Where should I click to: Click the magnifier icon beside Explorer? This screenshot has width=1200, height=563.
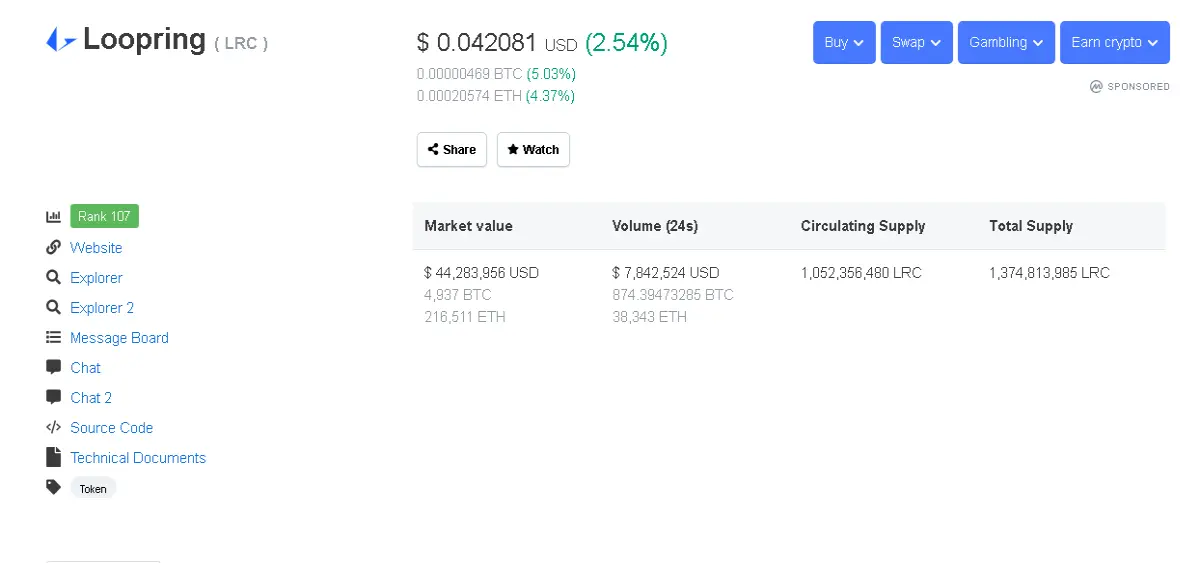tap(54, 277)
